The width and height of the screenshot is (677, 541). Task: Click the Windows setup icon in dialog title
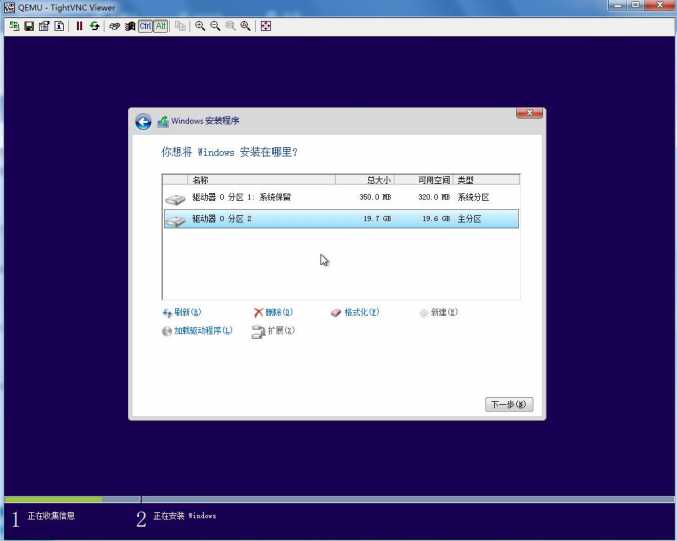click(x=163, y=122)
